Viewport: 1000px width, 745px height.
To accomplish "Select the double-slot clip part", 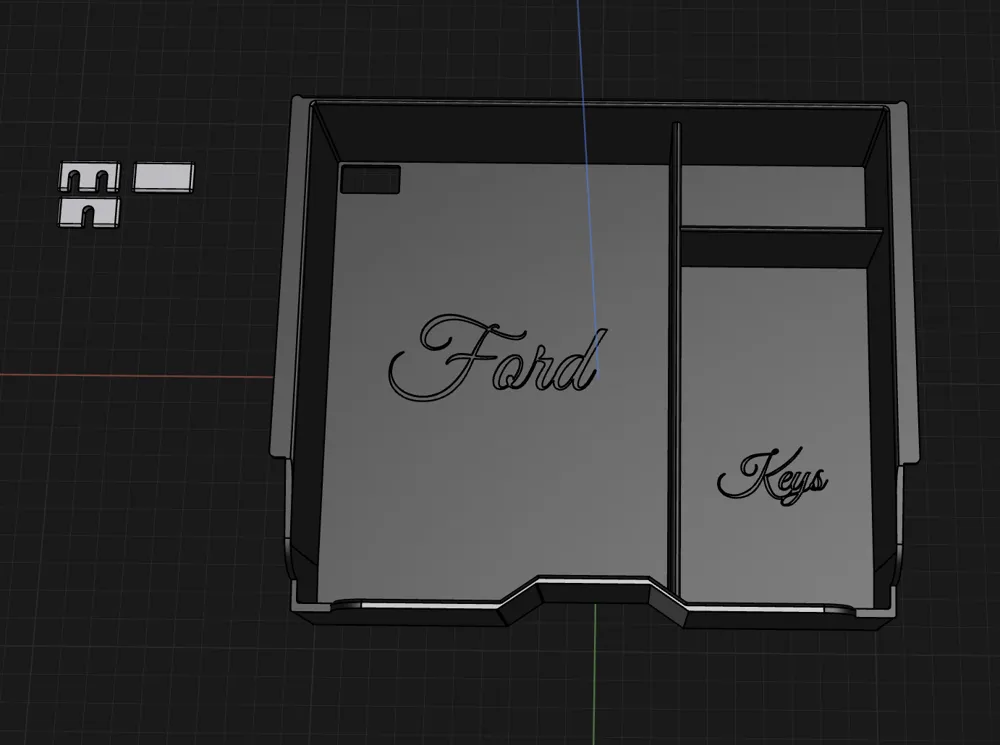I will coord(89,177).
